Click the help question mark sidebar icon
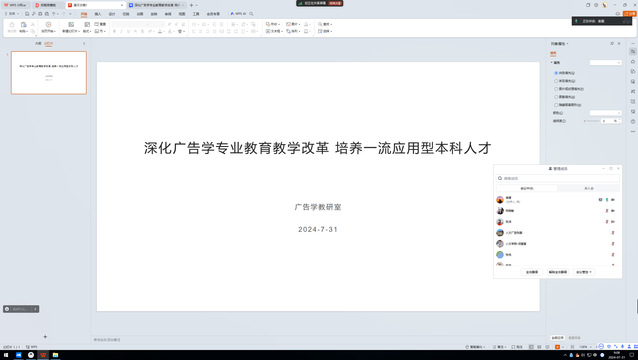638x360 pixels. pos(633,122)
